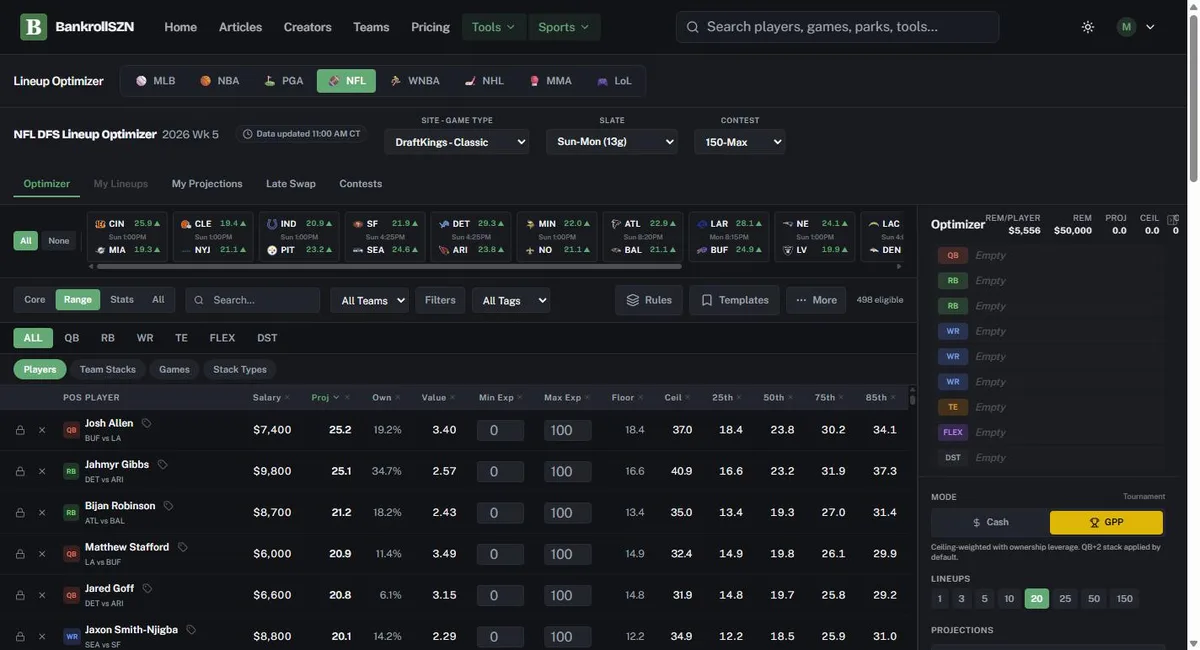Remove the Salary column with its X
Viewport: 1200px width, 650px height.
click(287, 397)
